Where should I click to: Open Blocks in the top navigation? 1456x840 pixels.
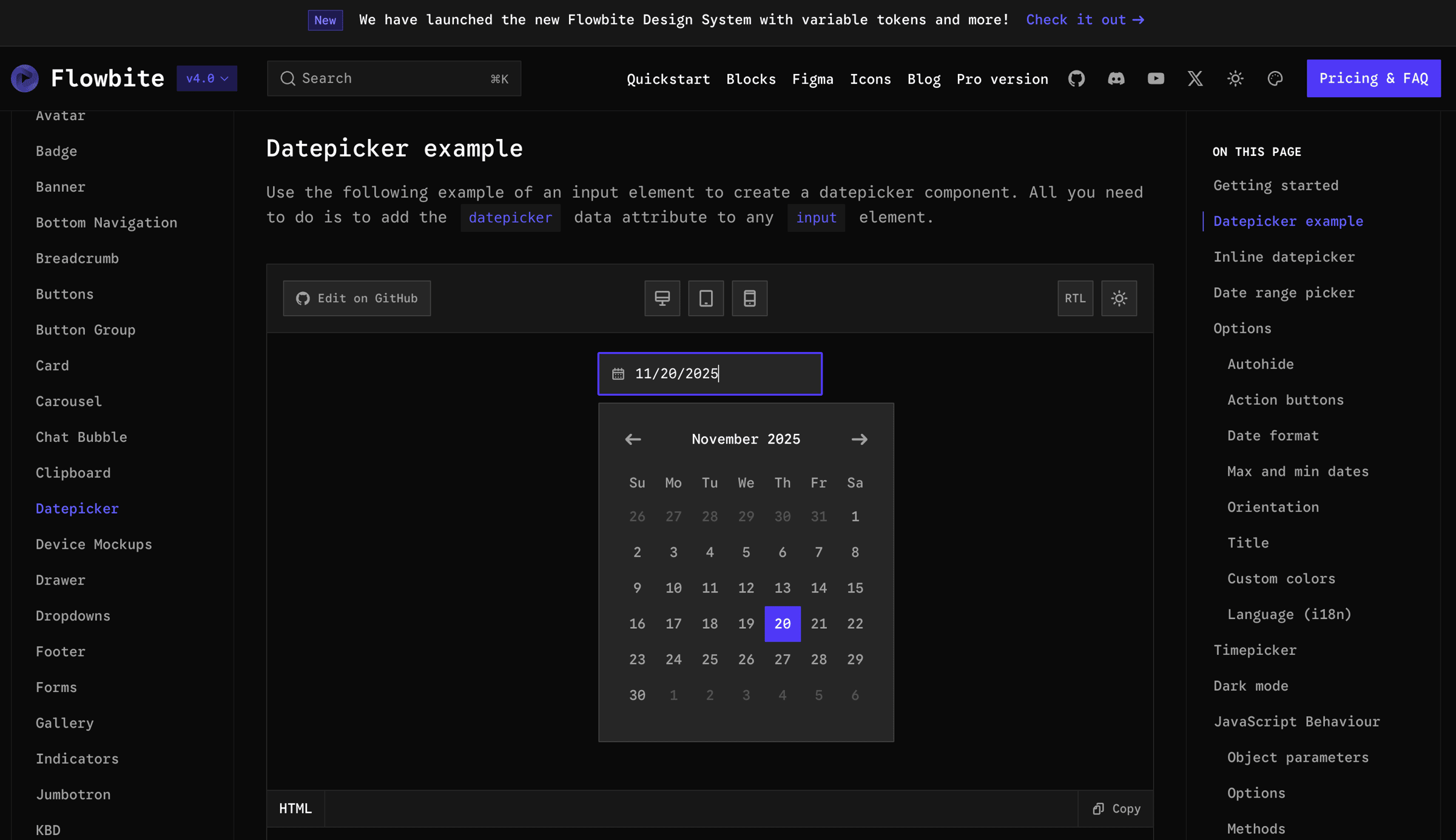pos(750,79)
